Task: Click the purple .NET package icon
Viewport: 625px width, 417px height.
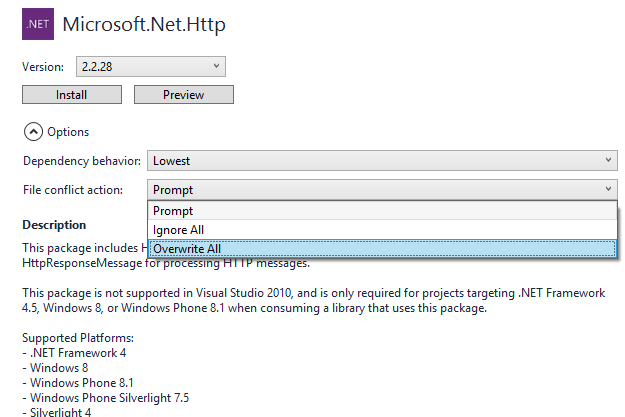Action: [x=38, y=24]
